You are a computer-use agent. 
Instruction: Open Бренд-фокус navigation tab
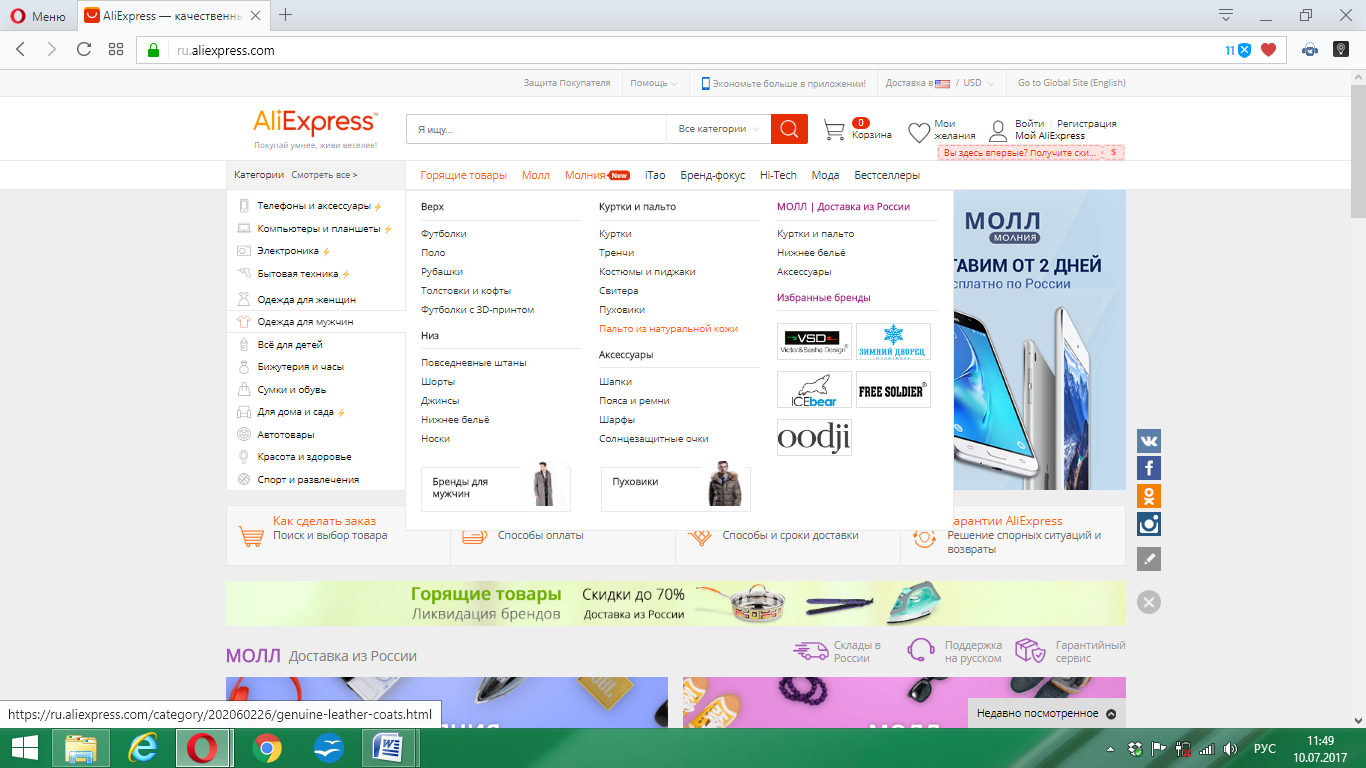point(713,175)
